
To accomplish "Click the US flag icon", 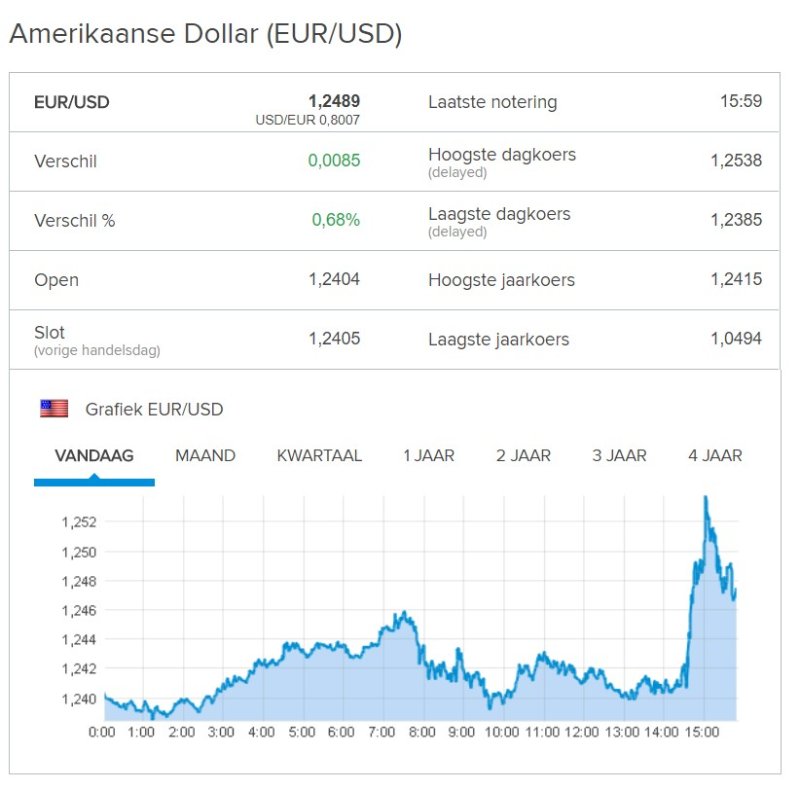I will [54, 409].
